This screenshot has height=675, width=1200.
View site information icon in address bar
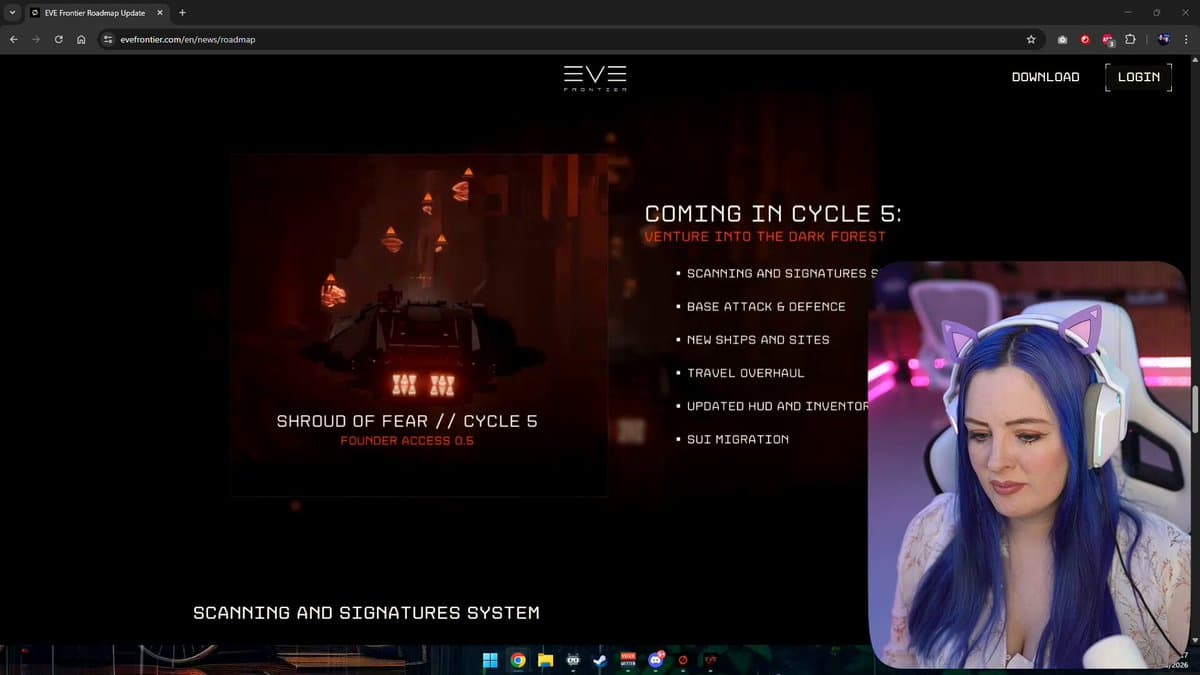pos(108,40)
